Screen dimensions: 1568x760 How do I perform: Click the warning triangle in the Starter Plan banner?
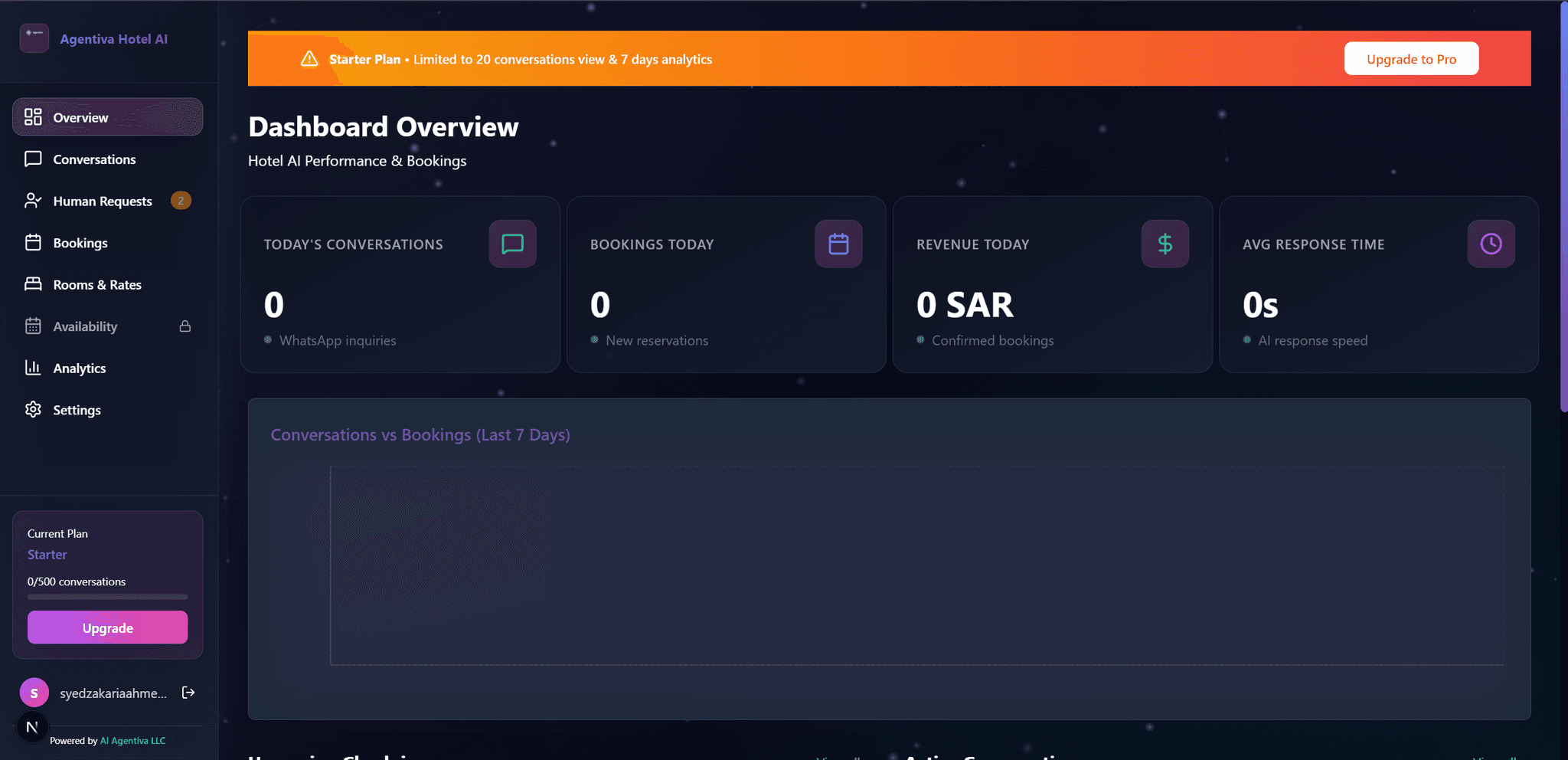[x=309, y=58]
